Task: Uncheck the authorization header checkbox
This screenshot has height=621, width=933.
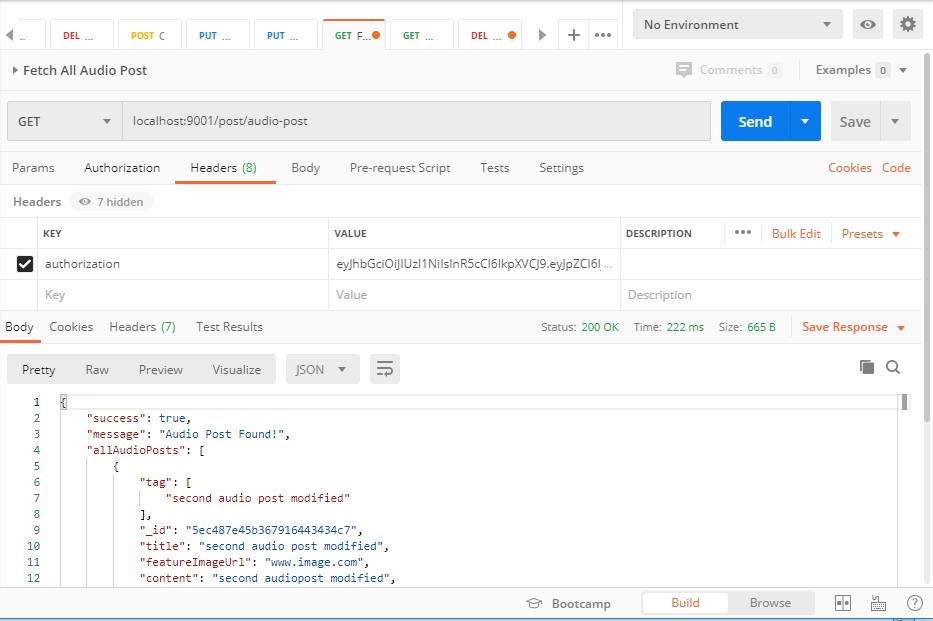Action: (x=25, y=264)
